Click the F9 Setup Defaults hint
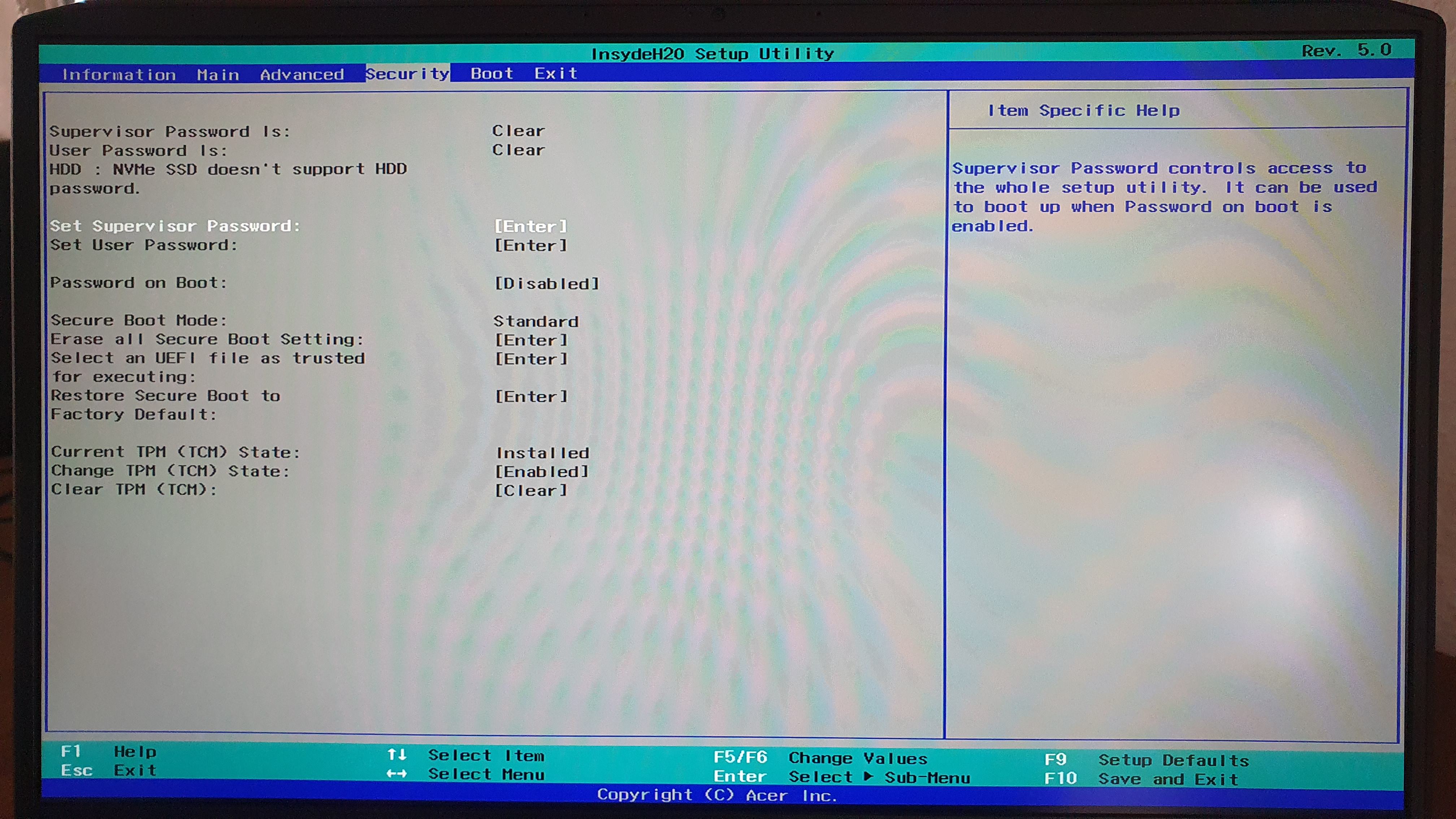This screenshot has height=819, width=1456. pyautogui.click(x=1147, y=760)
